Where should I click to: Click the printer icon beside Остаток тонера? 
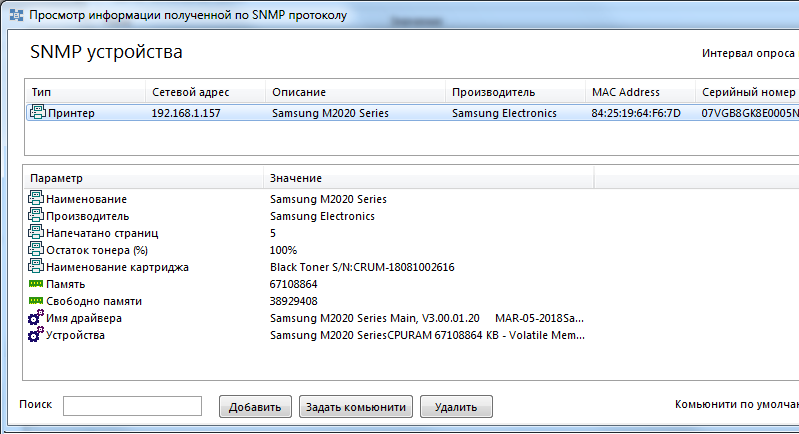[x=36, y=250]
